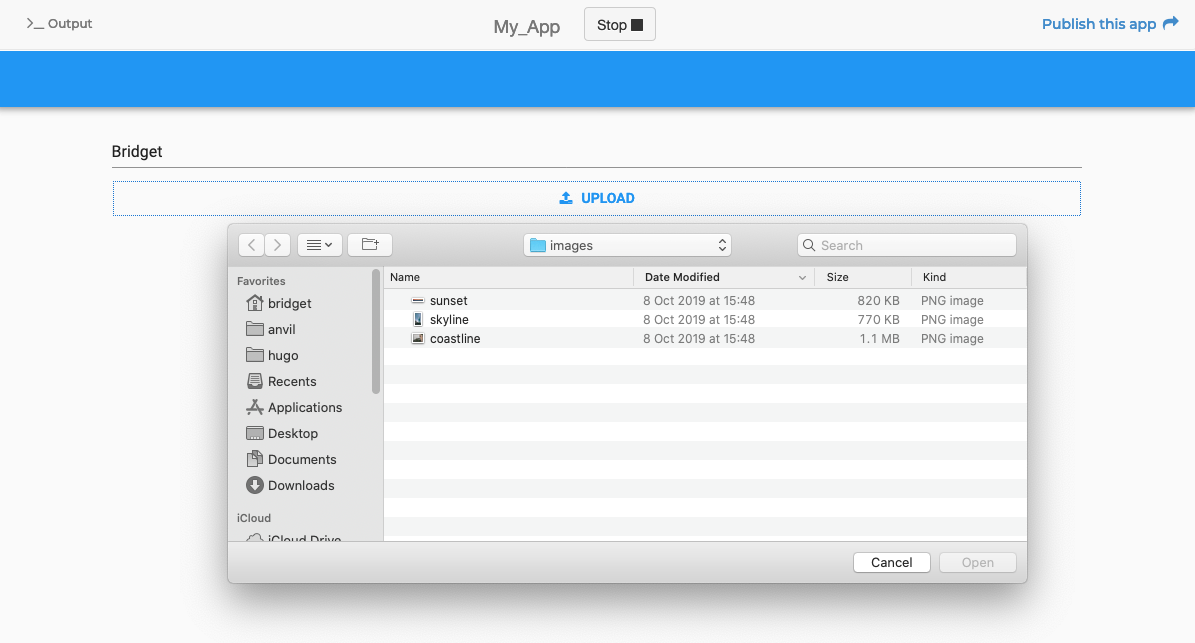The image size is (1195, 643).
Task: Click the back navigation arrow
Action: tap(251, 244)
